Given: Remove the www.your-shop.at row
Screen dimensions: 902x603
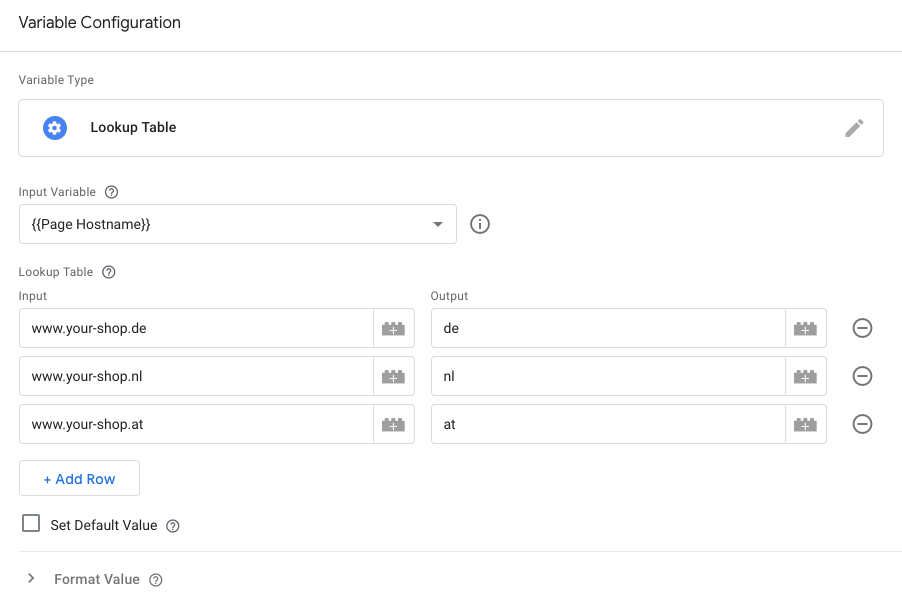Looking at the screenshot, I should 862,424.
